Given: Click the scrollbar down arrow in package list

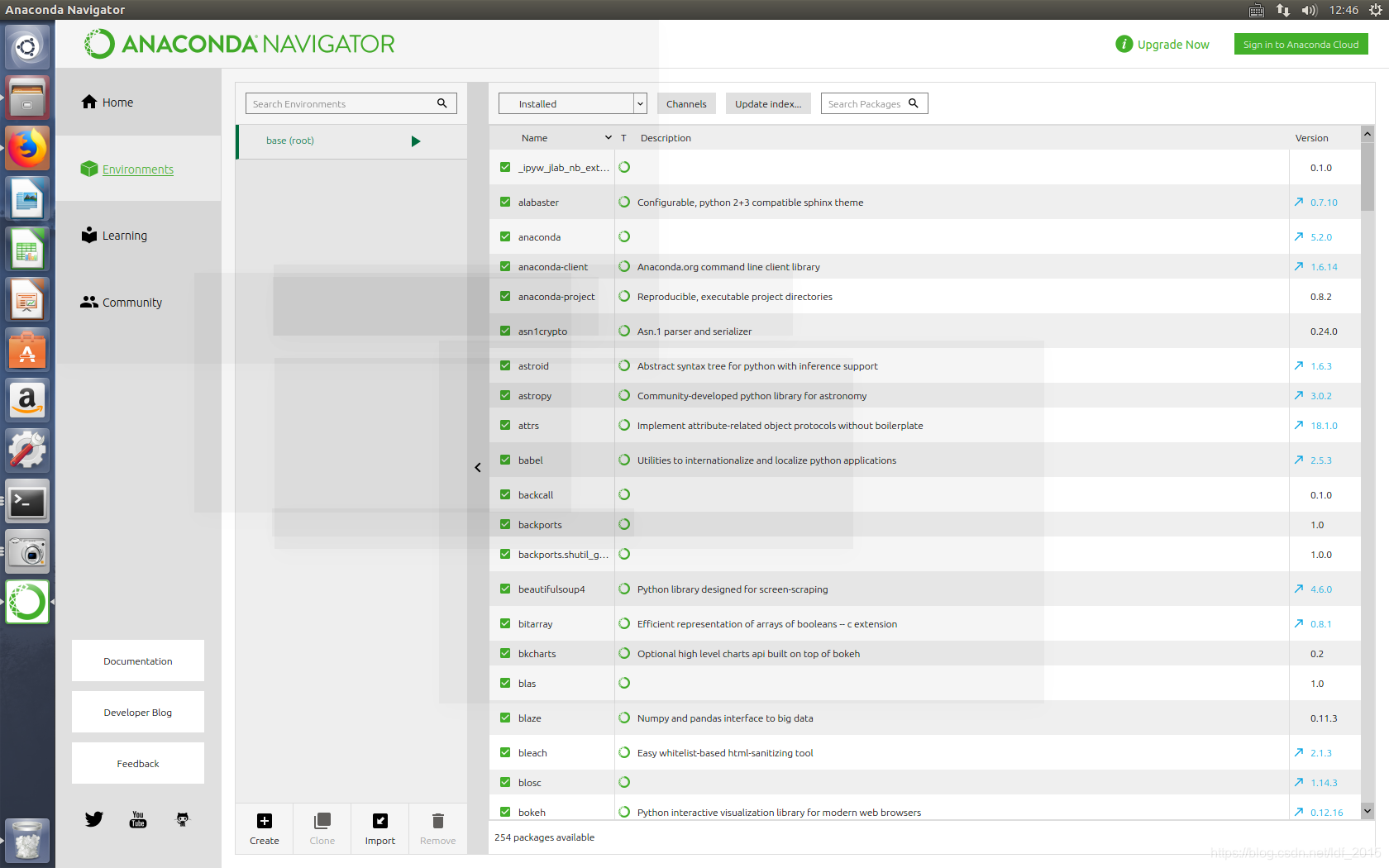Looking at the screenshot, I should pyautogui.click(x=1368, y=811).
